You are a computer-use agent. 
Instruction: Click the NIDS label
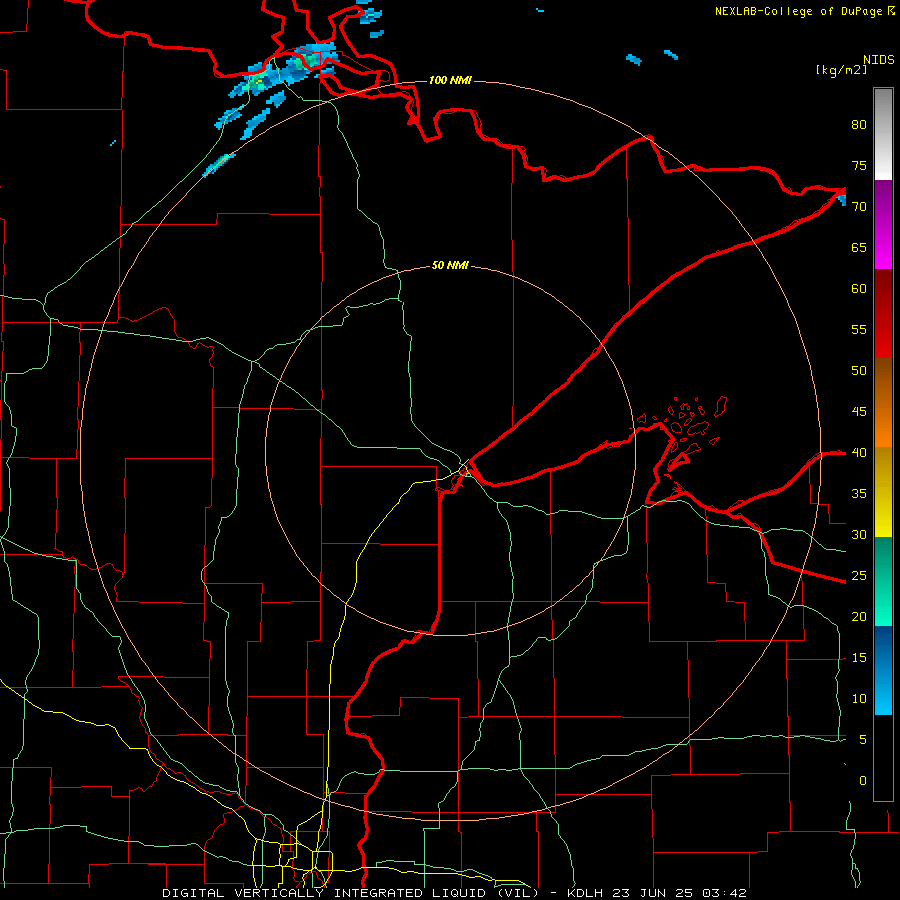tap(879, 60)
